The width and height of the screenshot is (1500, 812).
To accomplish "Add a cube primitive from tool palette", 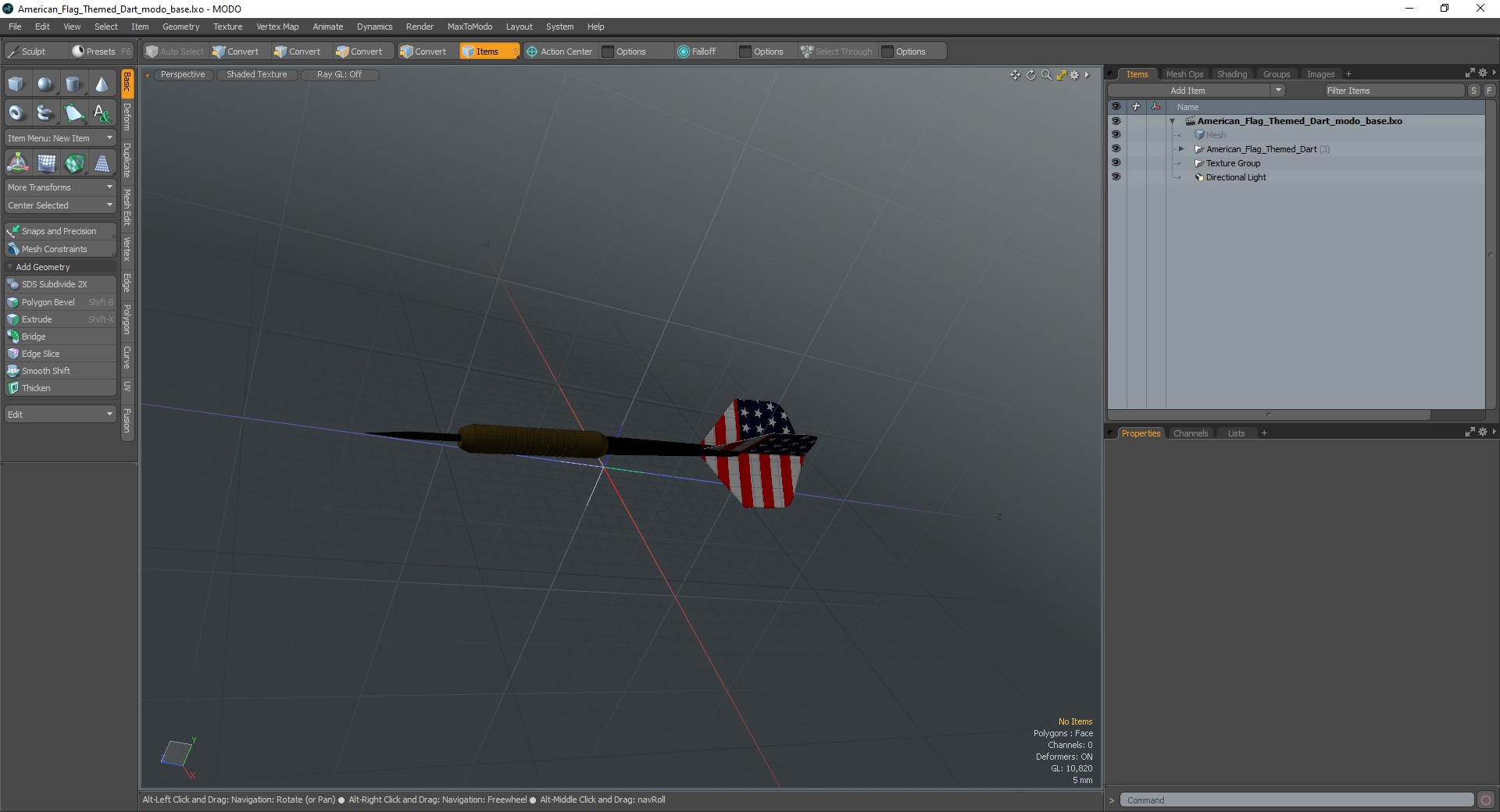I will pyautogui.click(x=16, y=84).
